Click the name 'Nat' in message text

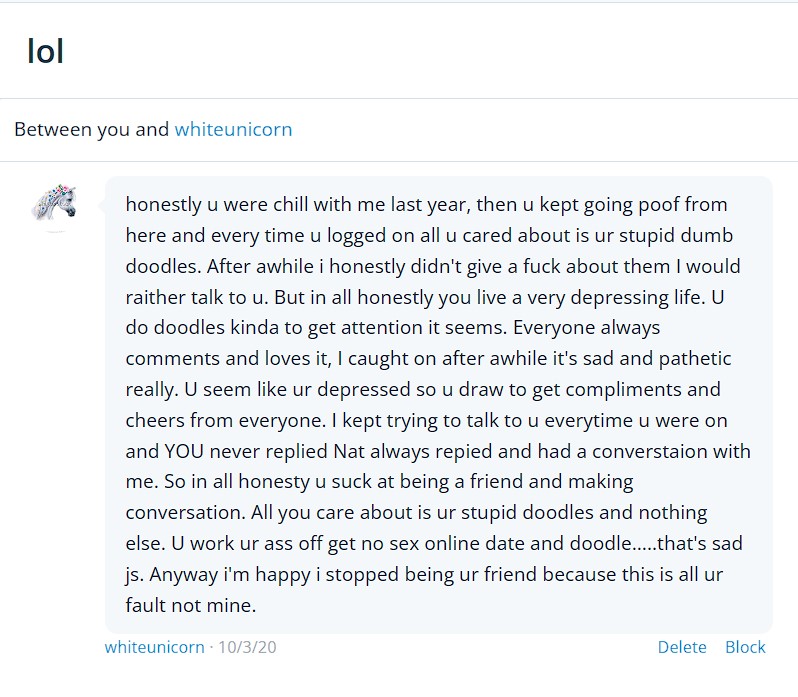click(349, 451)
